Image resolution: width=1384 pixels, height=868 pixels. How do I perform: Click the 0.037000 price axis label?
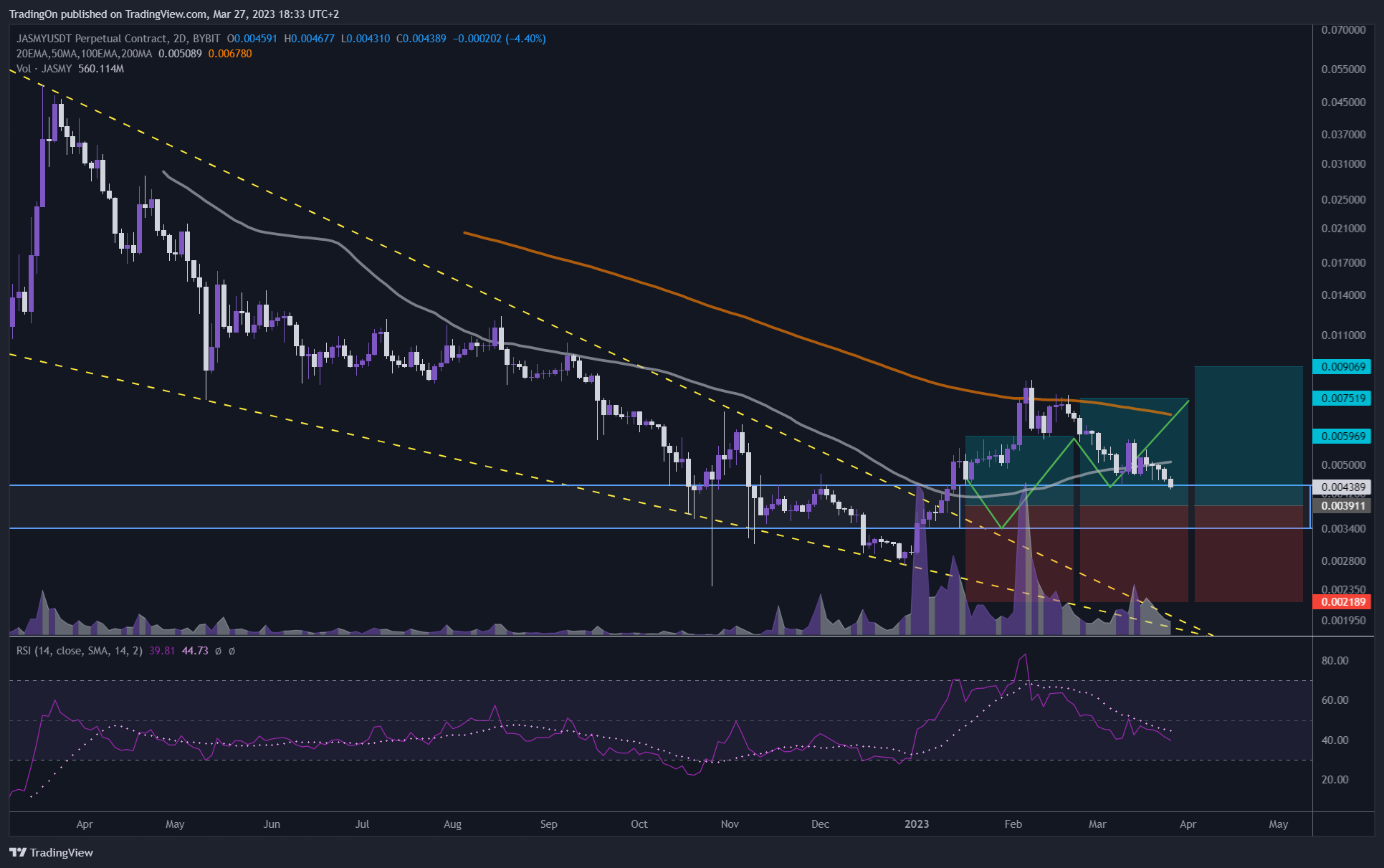[1343, 135]
